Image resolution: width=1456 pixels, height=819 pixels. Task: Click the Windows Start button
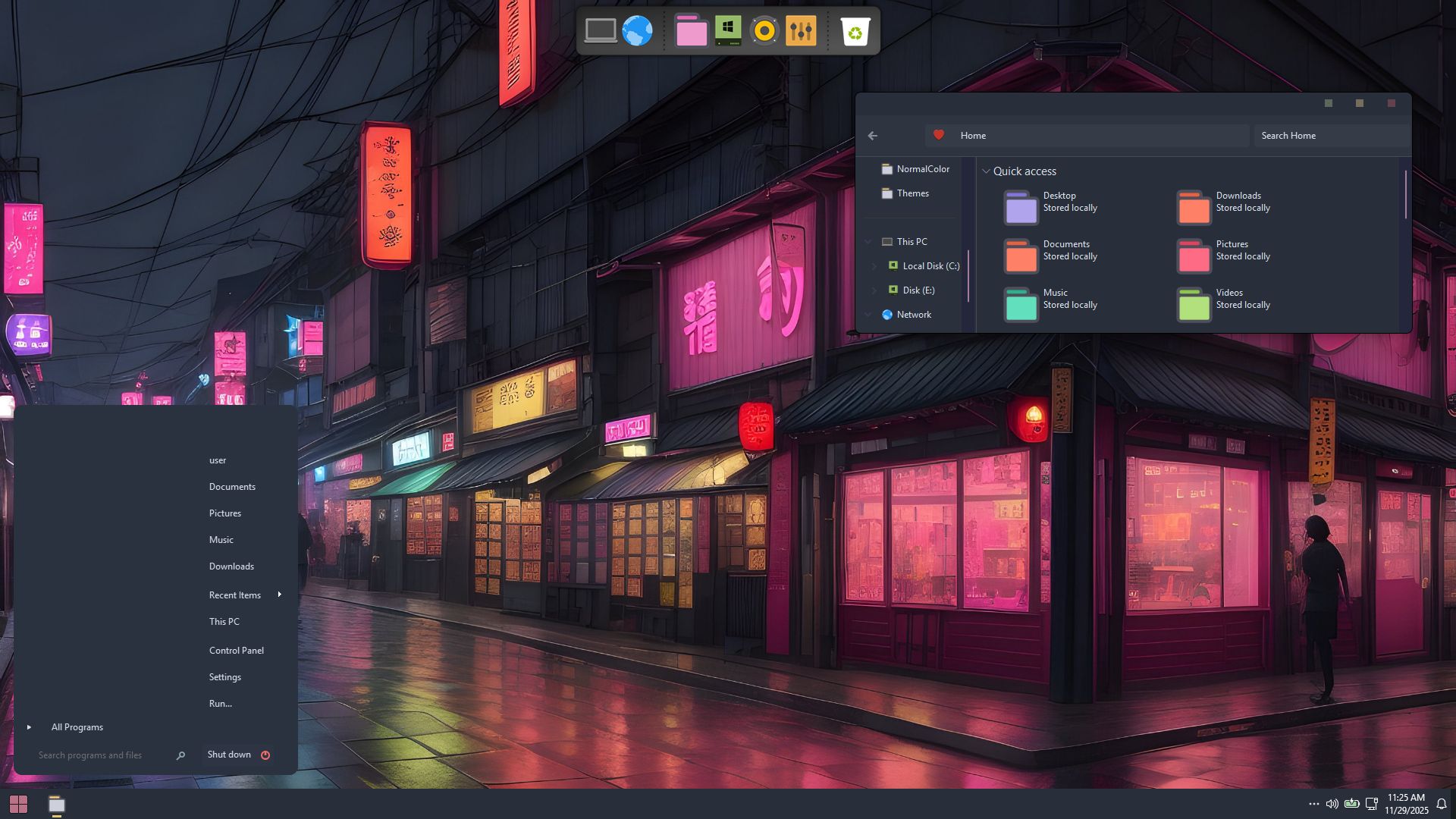(18, 804)
